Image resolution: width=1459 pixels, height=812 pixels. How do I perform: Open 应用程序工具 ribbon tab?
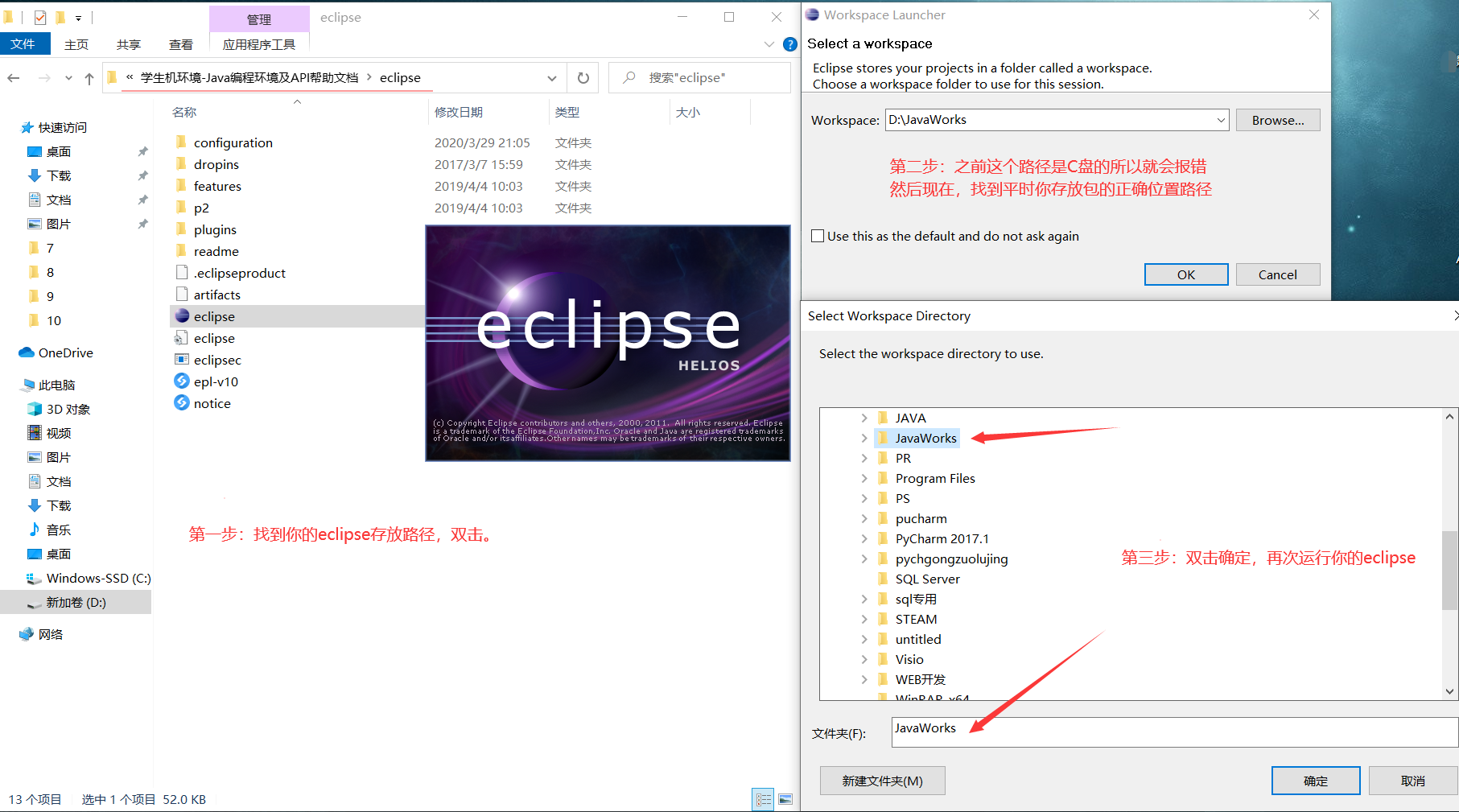(x=259, y=44)
